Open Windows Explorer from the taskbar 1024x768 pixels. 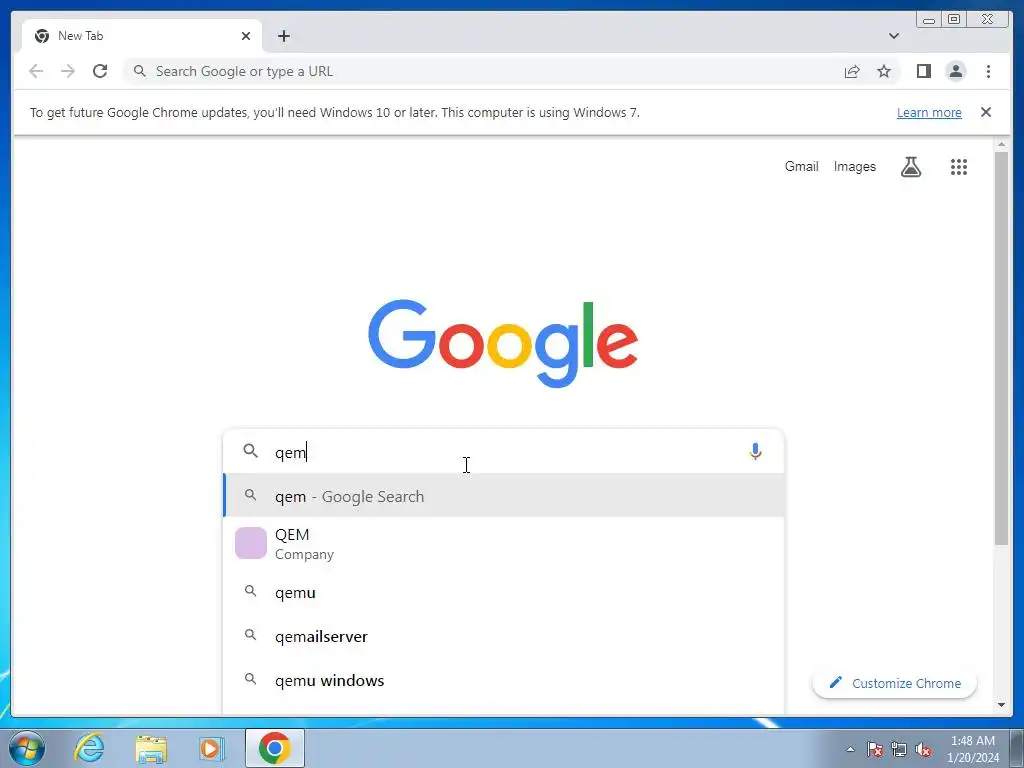tap(151, 748)
